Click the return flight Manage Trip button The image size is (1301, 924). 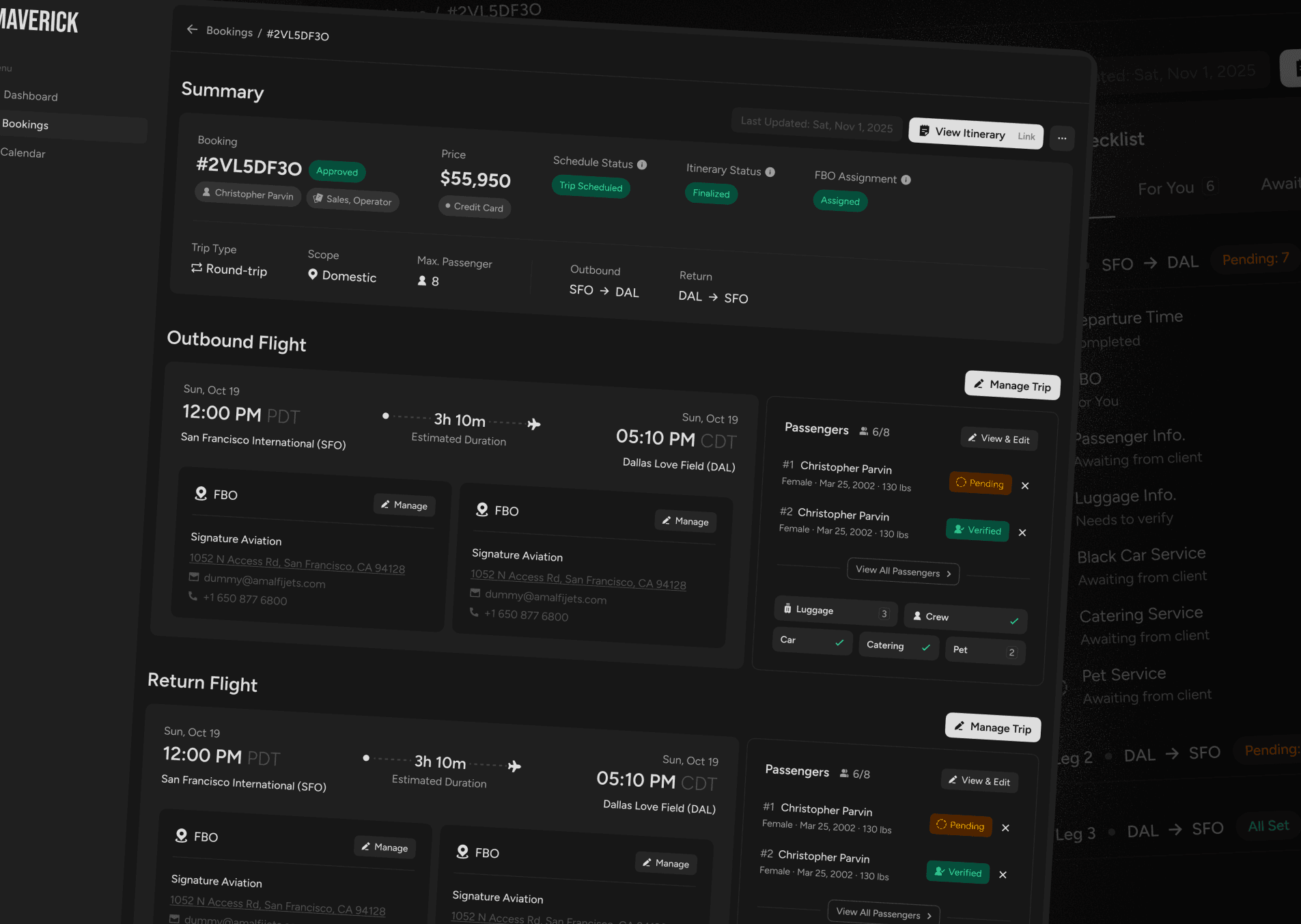(x=992, y=728)
